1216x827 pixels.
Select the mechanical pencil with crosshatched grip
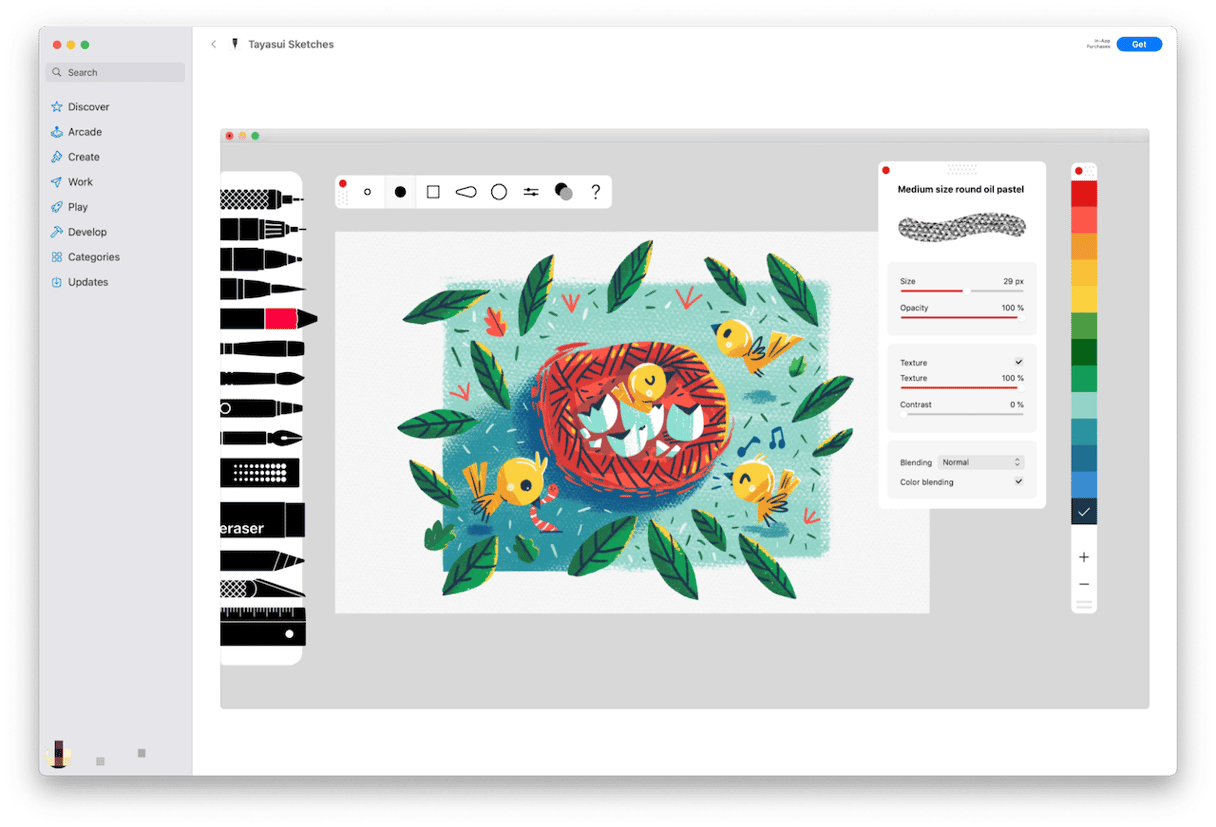pyautogui.click(x=262, y=199)
